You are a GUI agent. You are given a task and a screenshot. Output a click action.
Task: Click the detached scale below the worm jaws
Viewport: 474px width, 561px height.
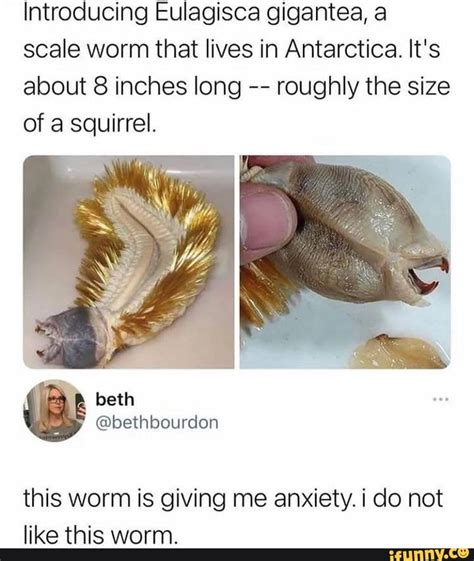pyautogui.click(x=401, y=352)
